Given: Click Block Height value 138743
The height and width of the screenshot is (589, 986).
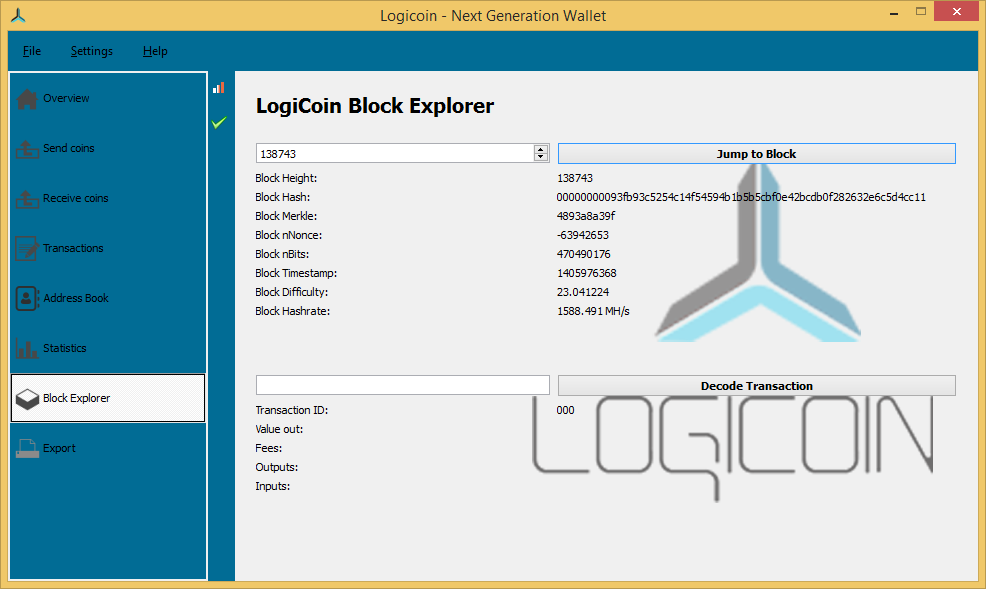Looking at the screenshot, I should [575, 179].
